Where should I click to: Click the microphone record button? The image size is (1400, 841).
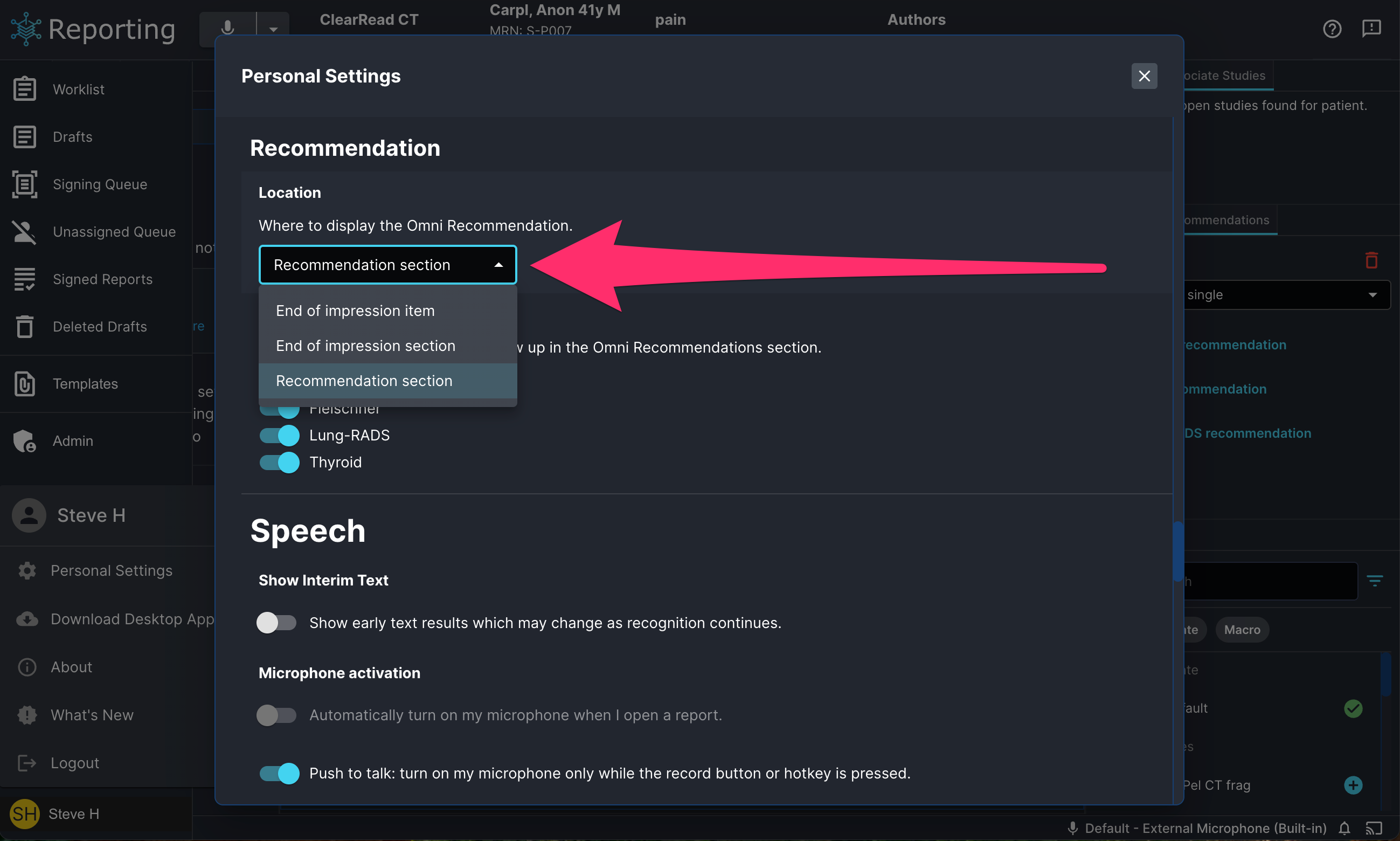227,29
